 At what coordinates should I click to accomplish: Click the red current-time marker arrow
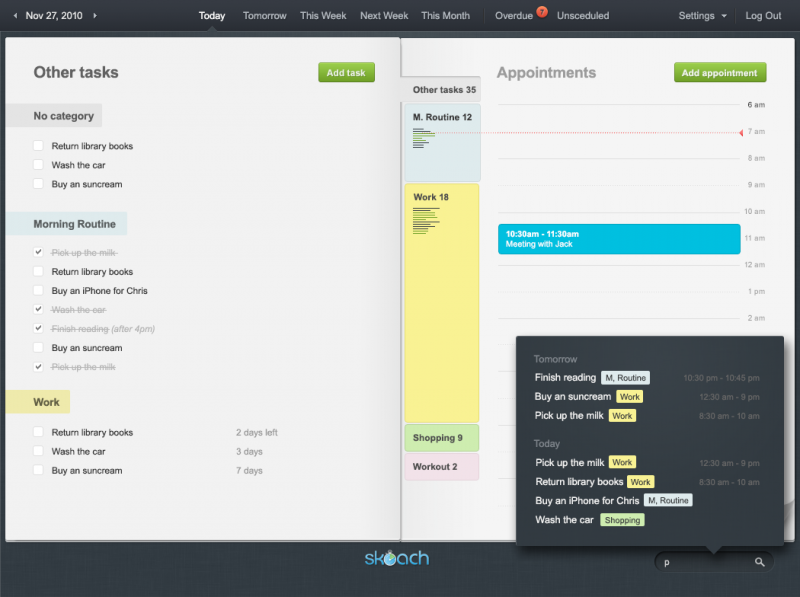pyautogui.click(x=741, y=132)
